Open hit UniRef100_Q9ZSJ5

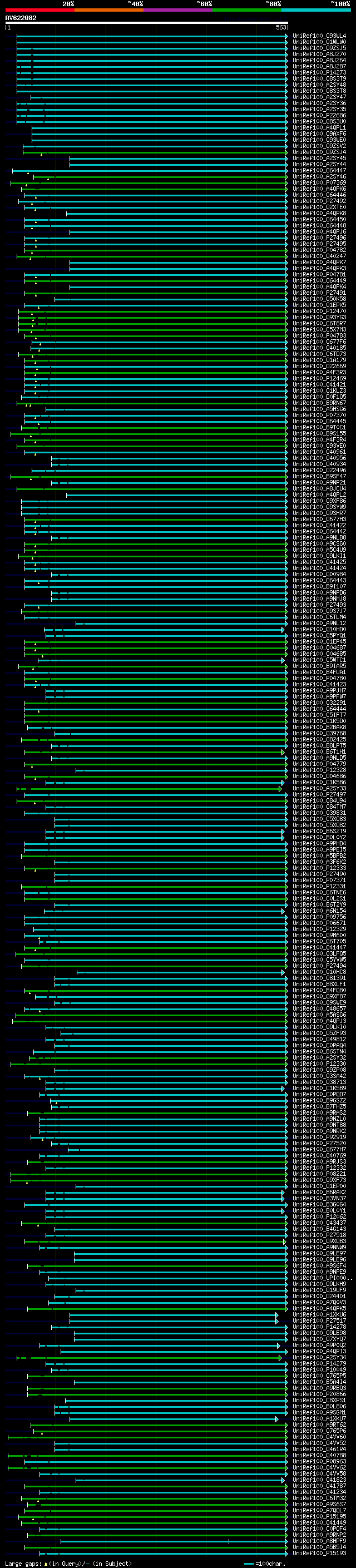(319, 48)
